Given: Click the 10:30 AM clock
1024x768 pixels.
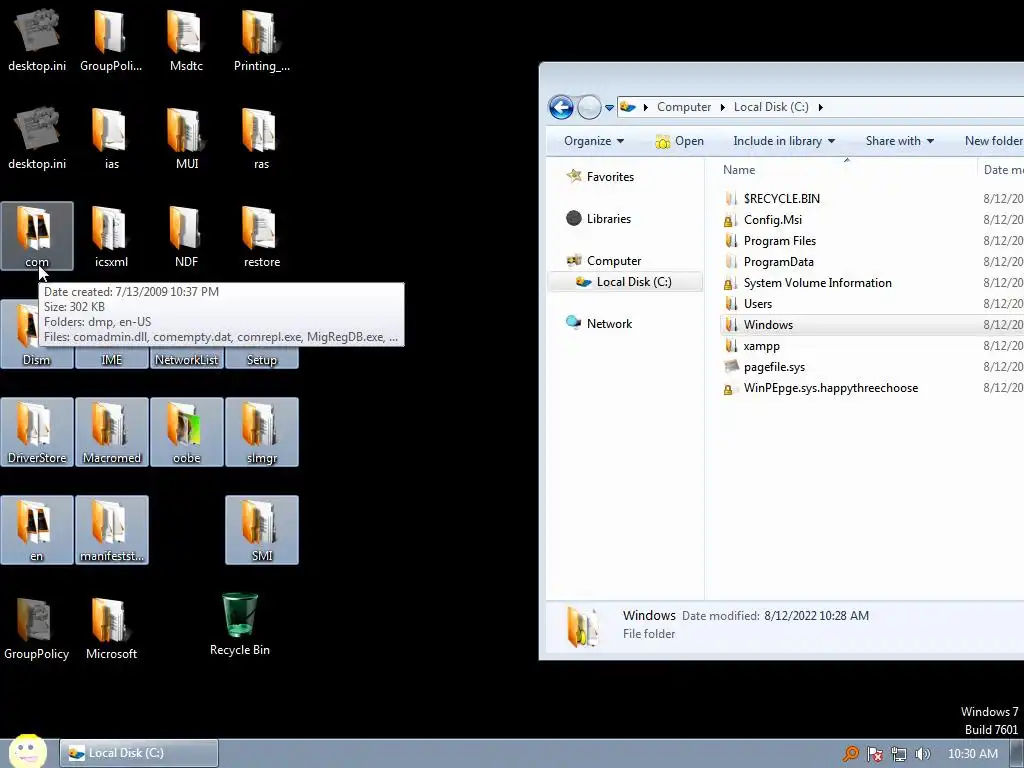Looking at the screenshot, I should (972, 754).
